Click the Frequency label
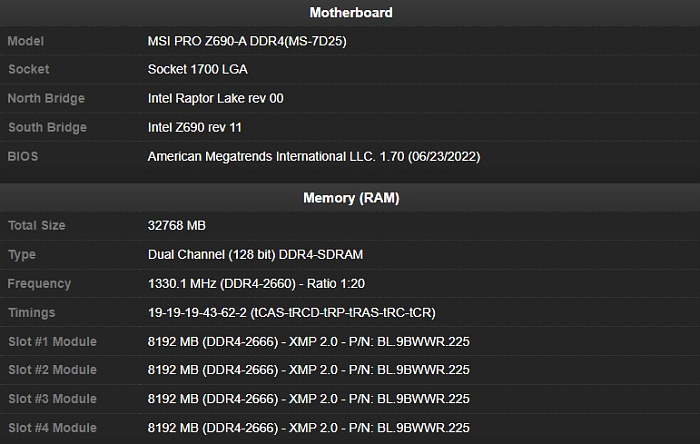 coord(39,283)
